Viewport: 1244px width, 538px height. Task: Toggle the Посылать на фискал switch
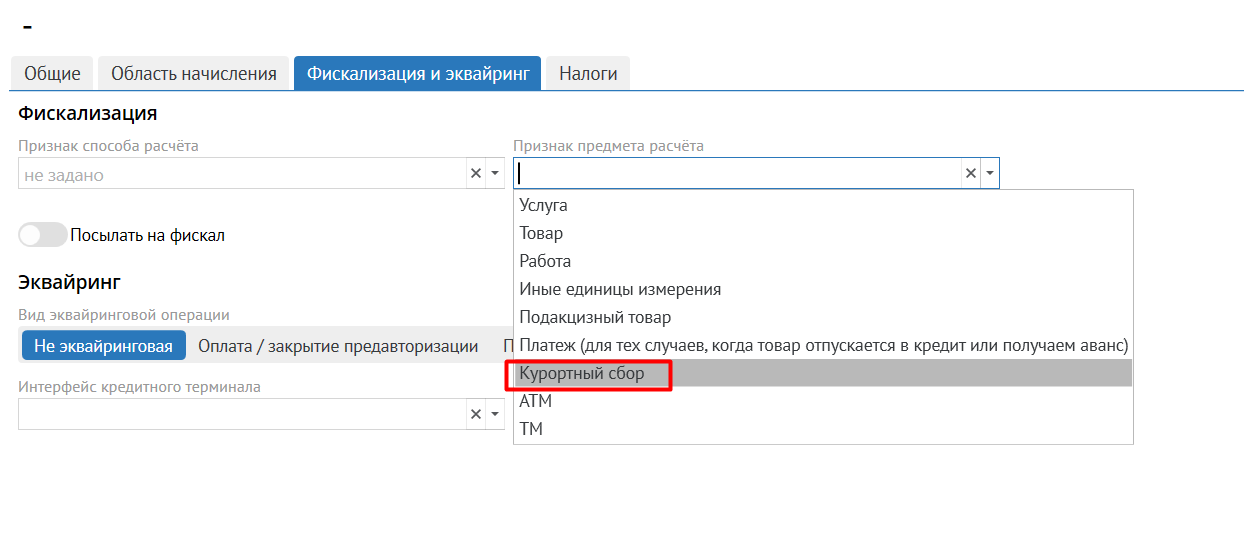click(43, 235)
